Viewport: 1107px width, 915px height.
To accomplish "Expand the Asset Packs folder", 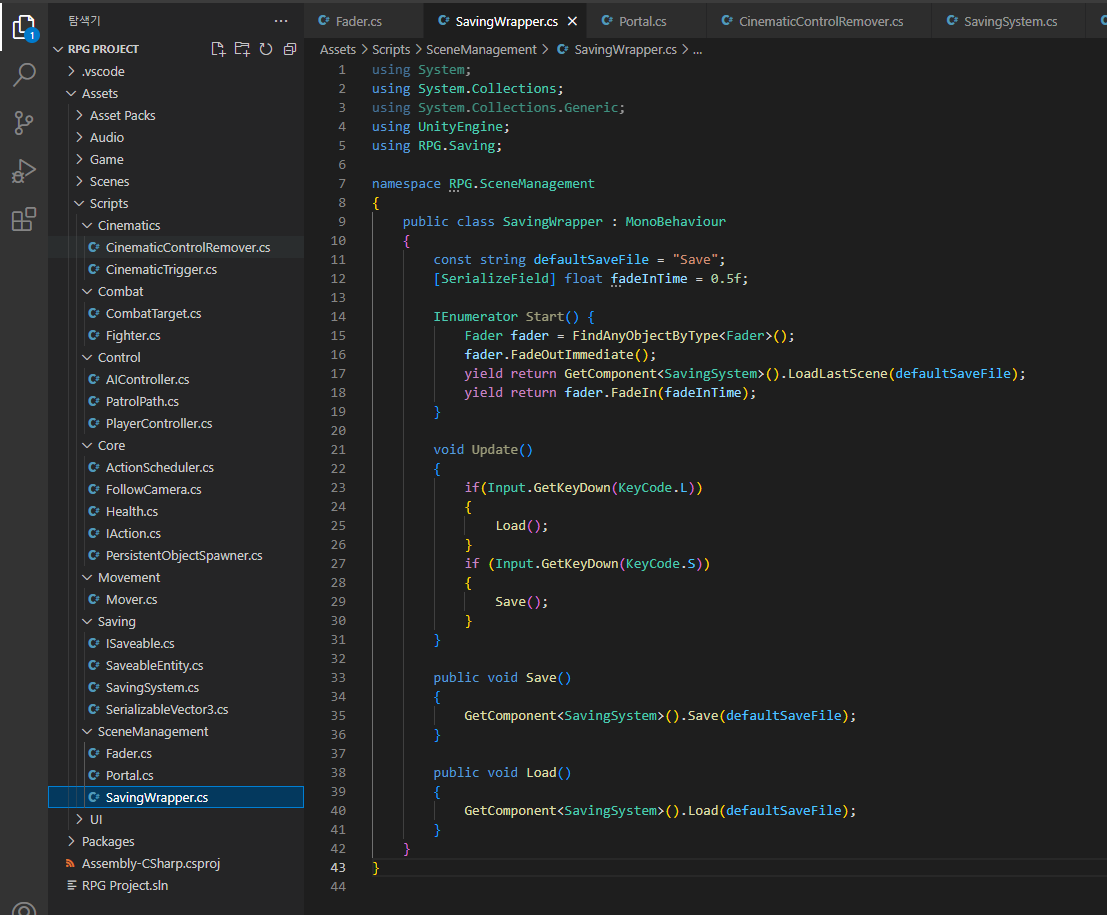I will [122, 115].
